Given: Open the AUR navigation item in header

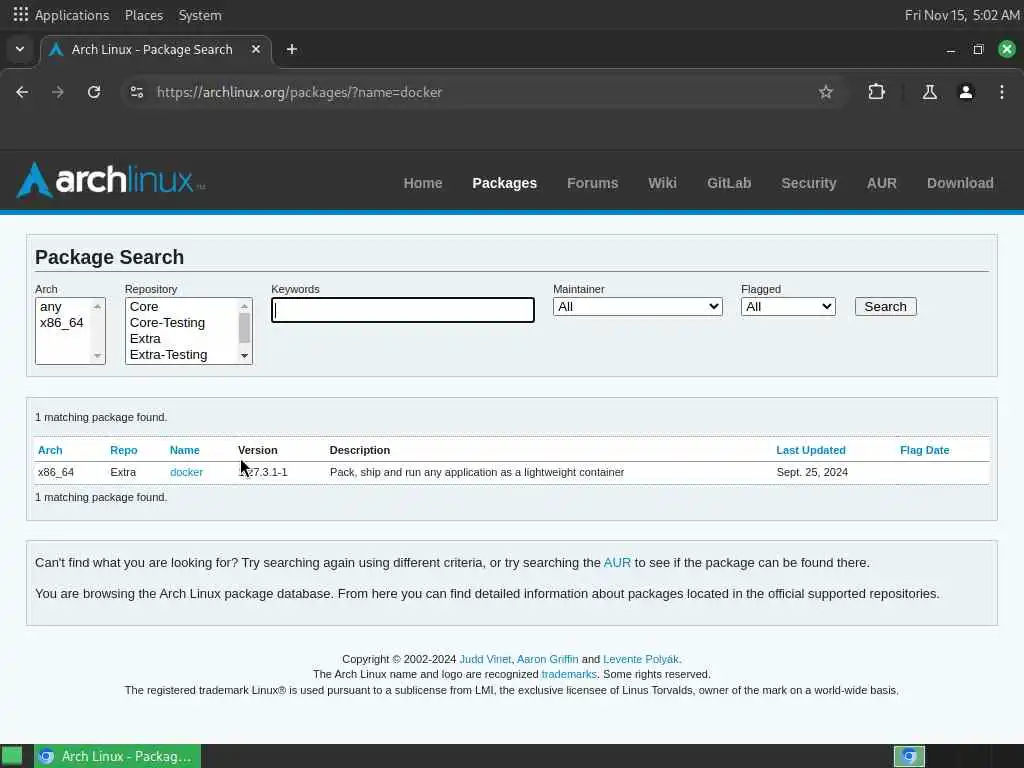Looking at the screenshot, I should (882, 184).
